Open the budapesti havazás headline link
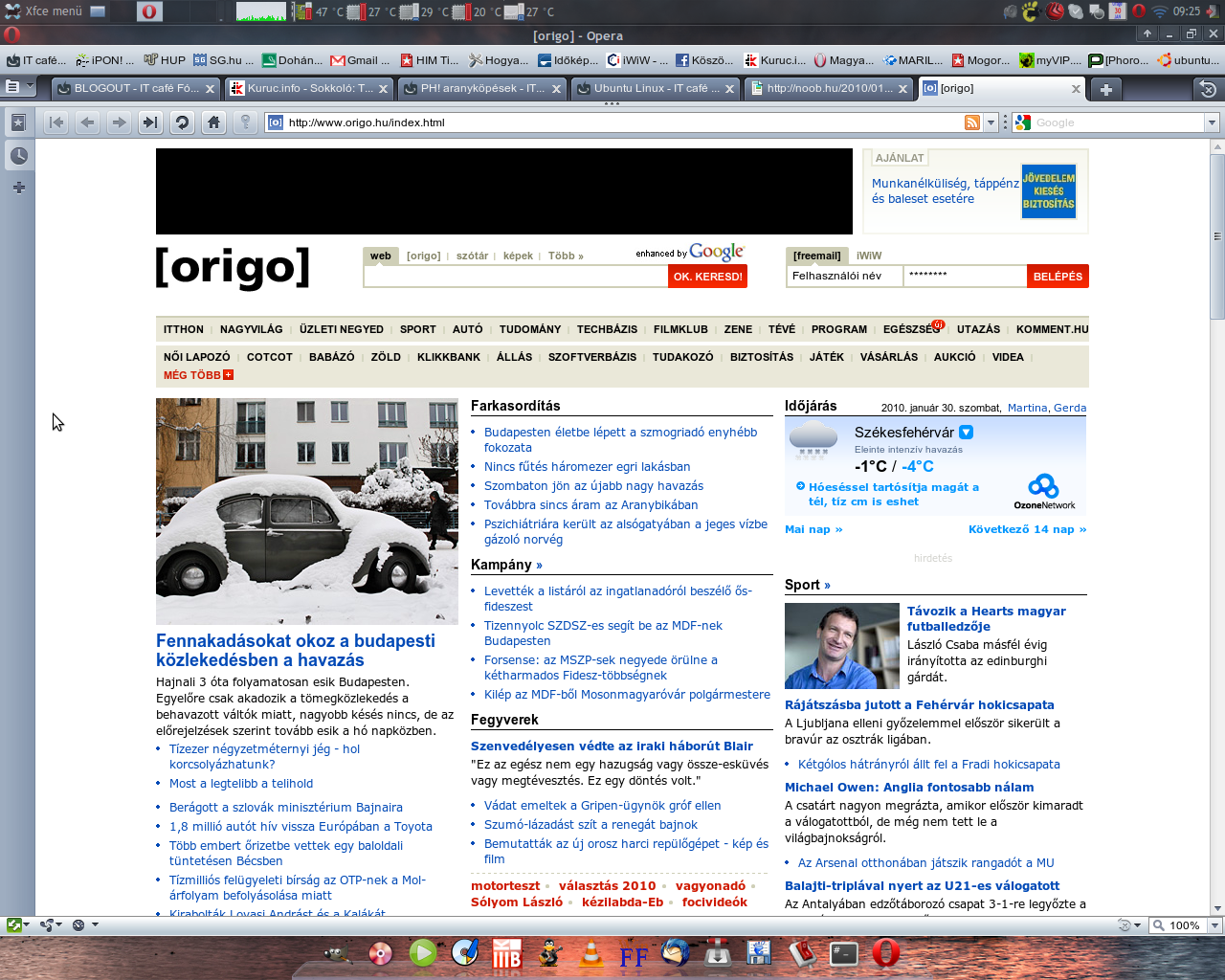Screen dimensions: 1225x980 [x=296, y=651]
